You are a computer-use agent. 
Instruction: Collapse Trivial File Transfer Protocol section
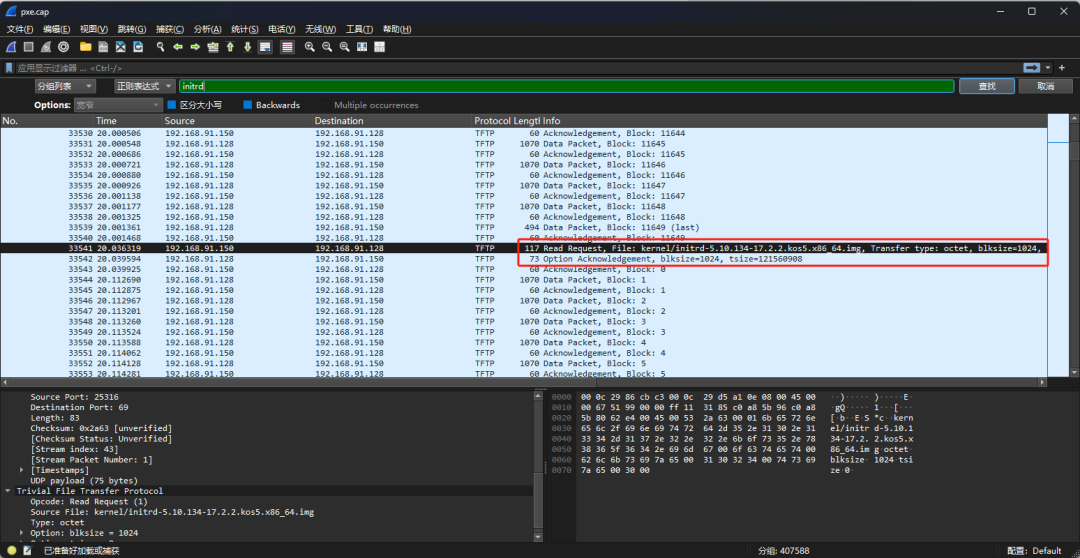[x=9, y=491]
